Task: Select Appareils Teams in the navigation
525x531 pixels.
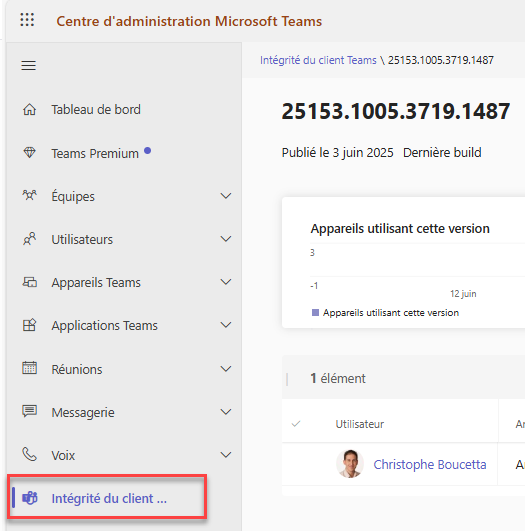Action: click(96, 282)
